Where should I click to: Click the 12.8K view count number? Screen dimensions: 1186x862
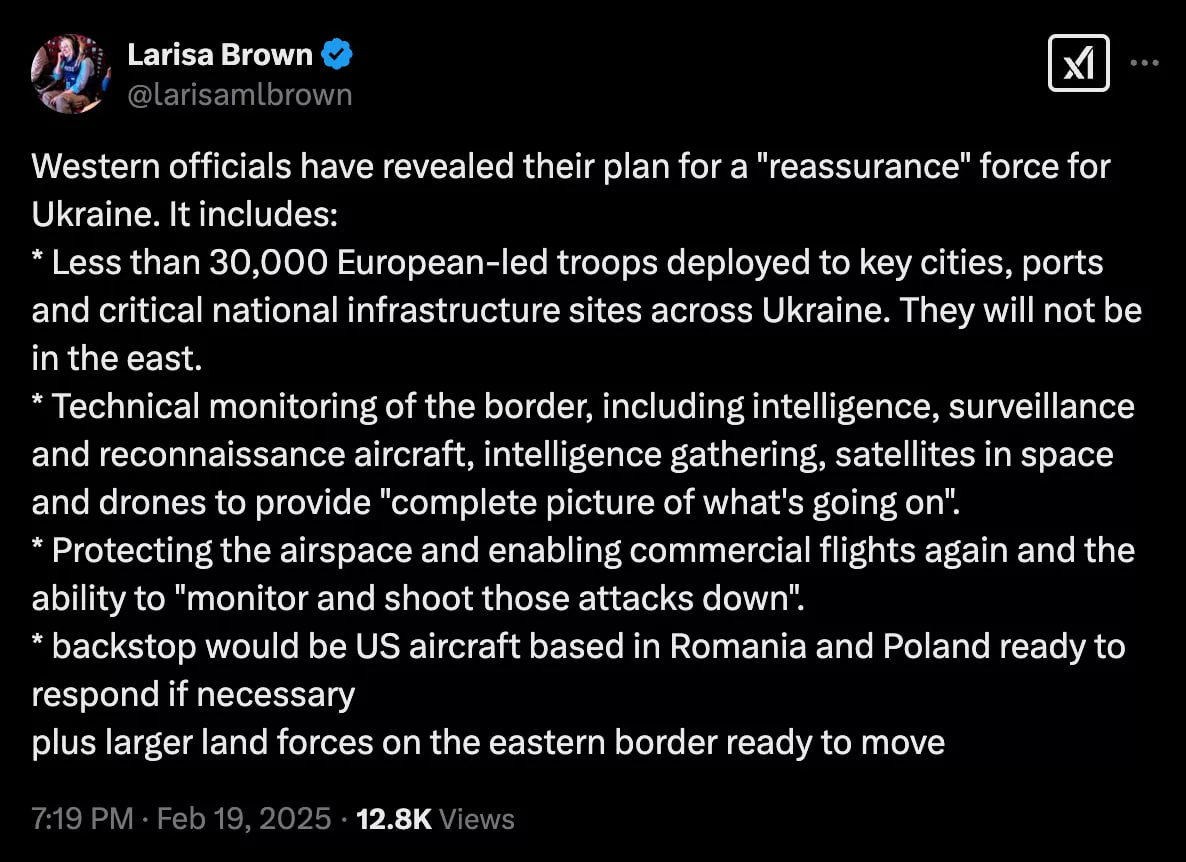pyautogui.click(x=393, y=819)
